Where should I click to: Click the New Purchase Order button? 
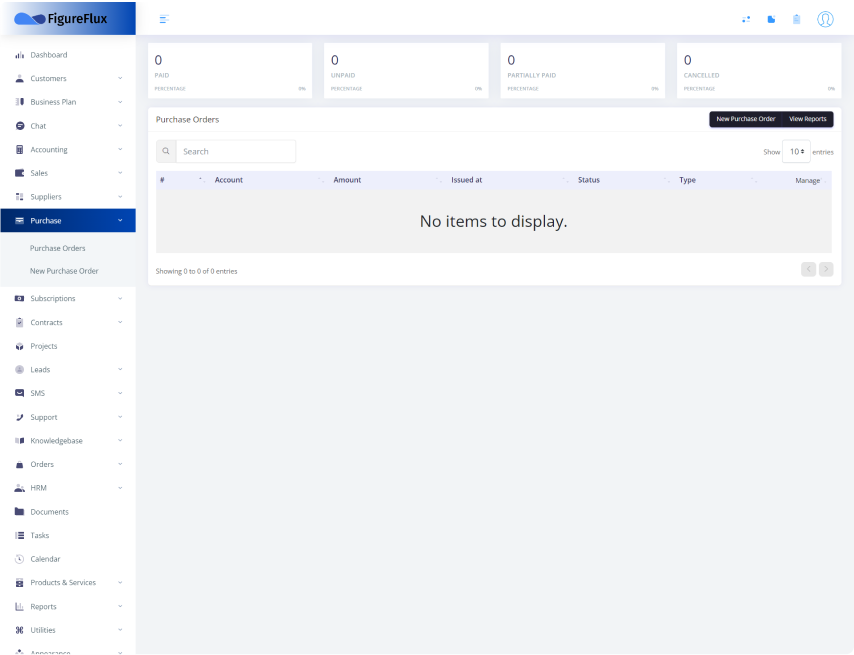[745, 119]
